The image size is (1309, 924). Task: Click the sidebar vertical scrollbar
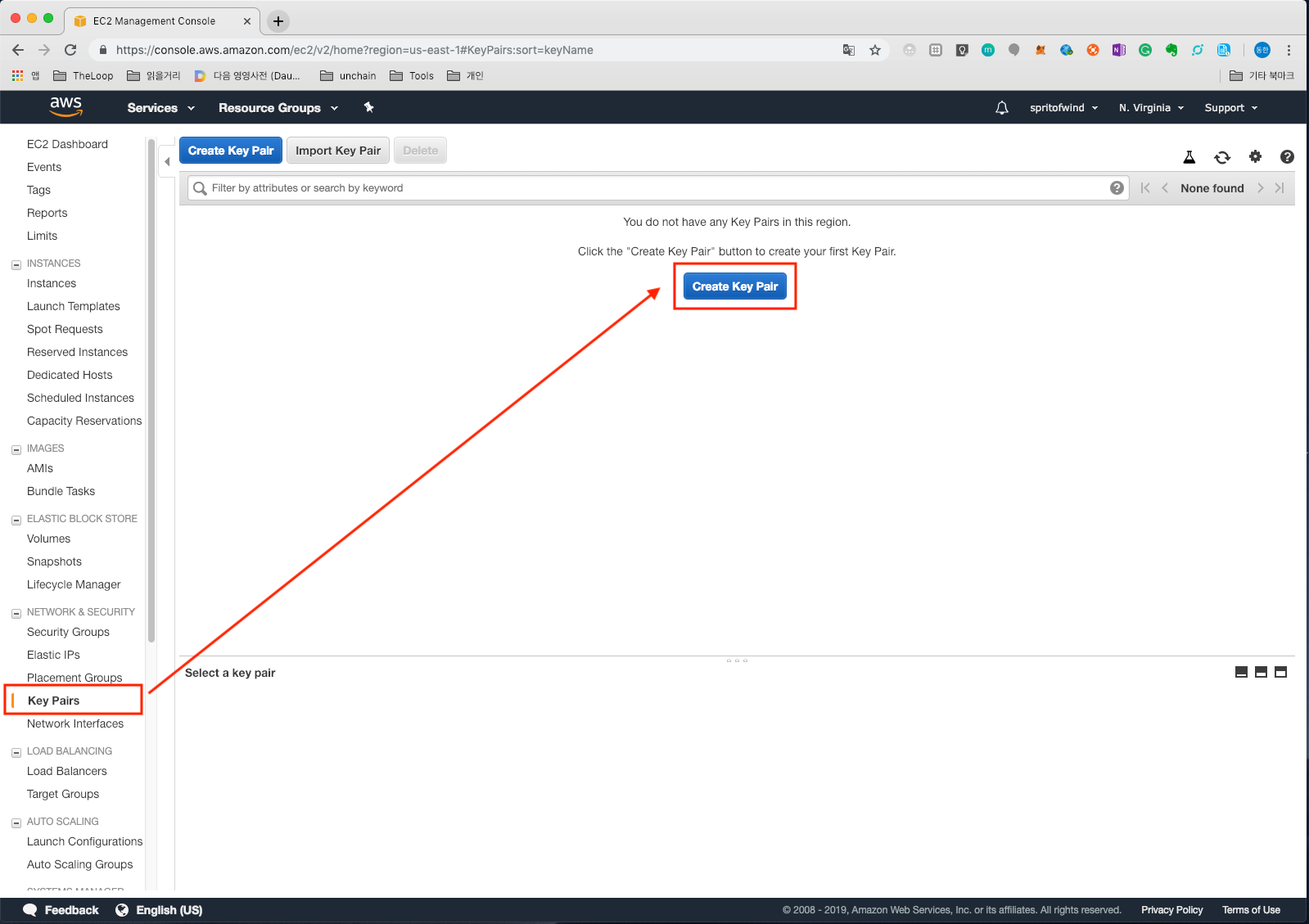(151, 391)
